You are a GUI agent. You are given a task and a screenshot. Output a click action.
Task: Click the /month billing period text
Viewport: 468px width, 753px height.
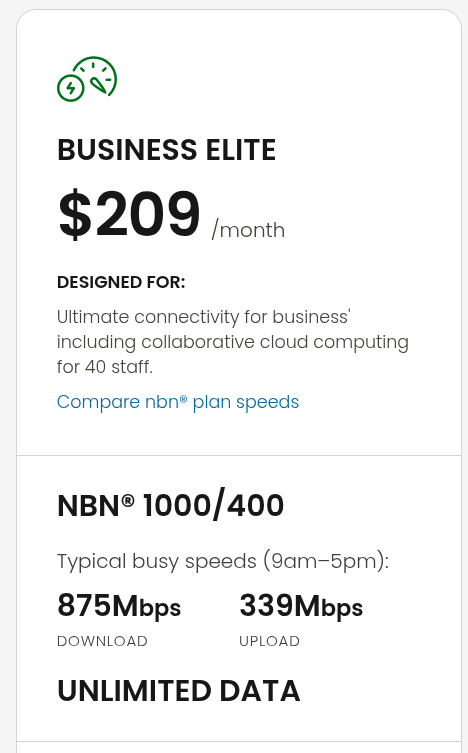pos(248,230)
